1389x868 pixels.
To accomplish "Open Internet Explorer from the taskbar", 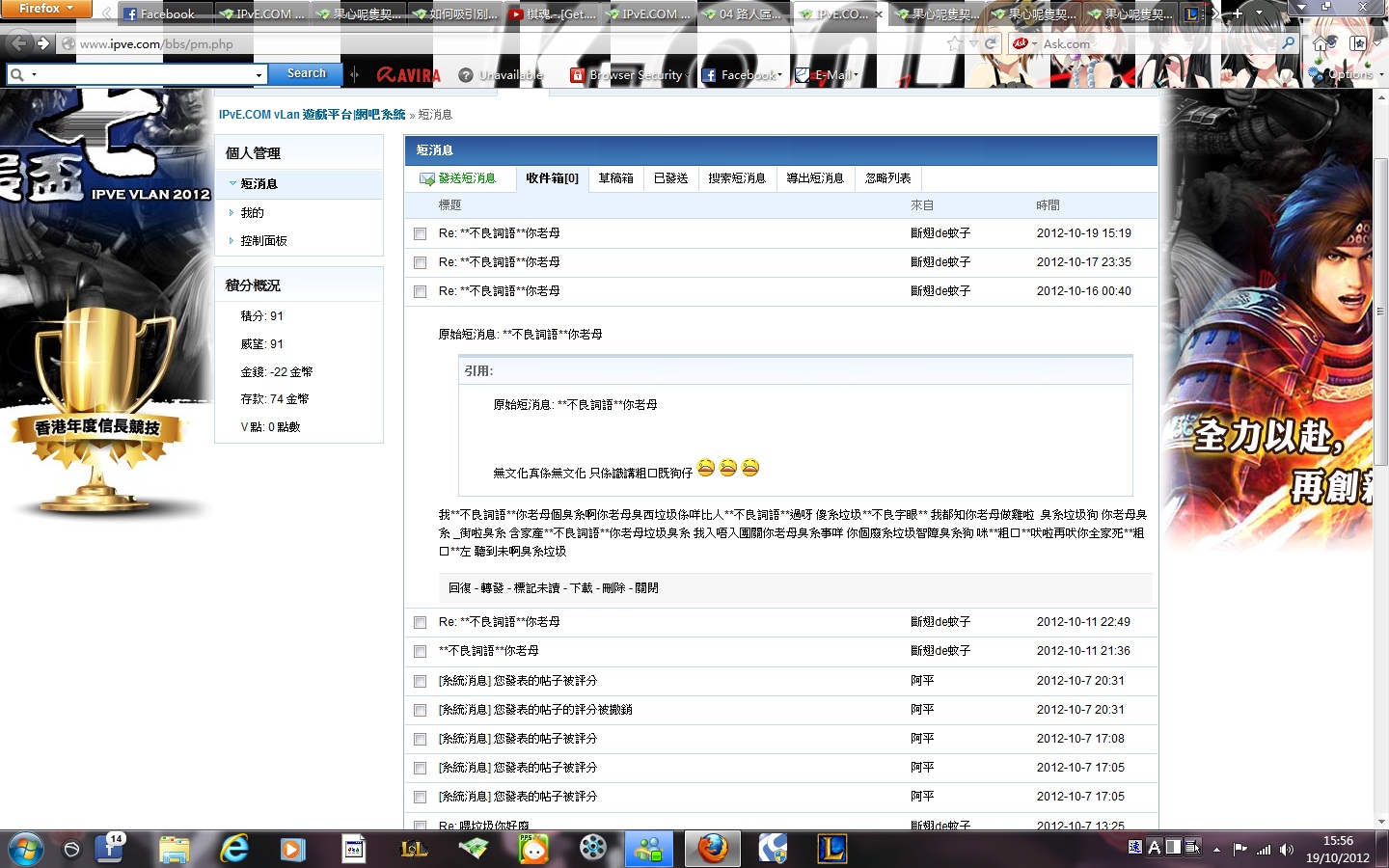I will point(234,849).
